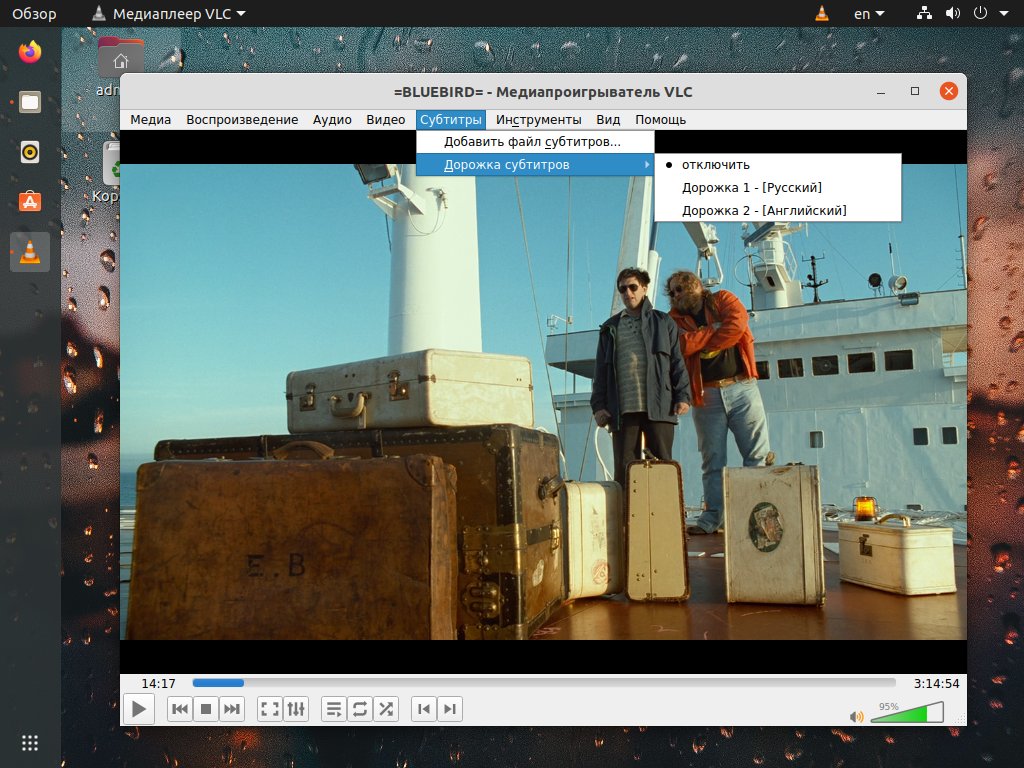Open extended settings equalizer panel
Screen dimensions: 1024x768
pos(296,709)
